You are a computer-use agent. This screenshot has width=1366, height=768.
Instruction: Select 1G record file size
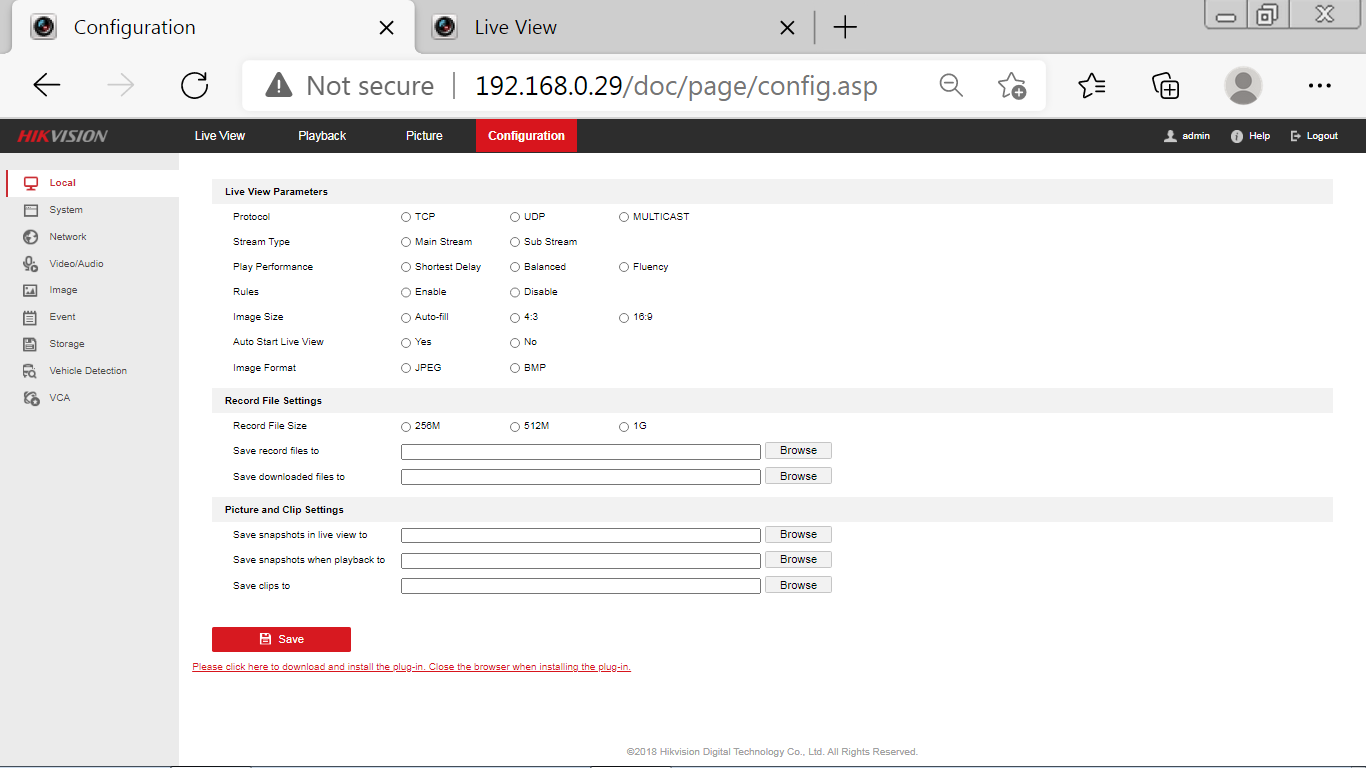(624, 427)
